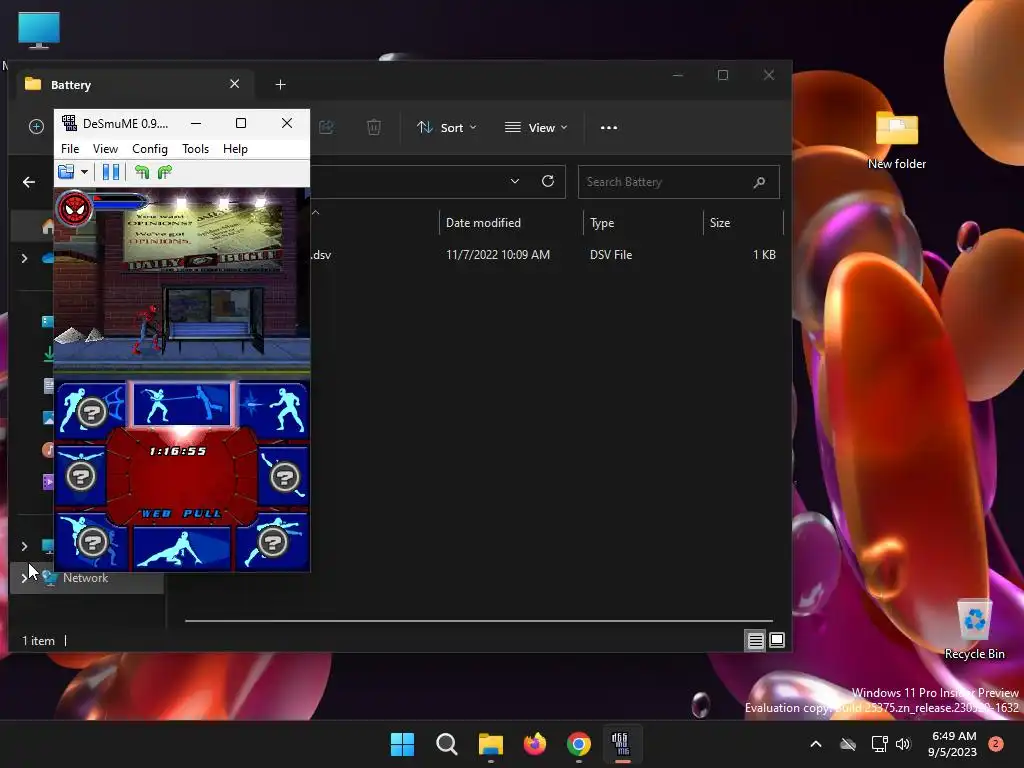The width and height of the screenshot is (1024, 768).
Task: Select the highlighted Web Pull move tile
Action: coord(182,405)
